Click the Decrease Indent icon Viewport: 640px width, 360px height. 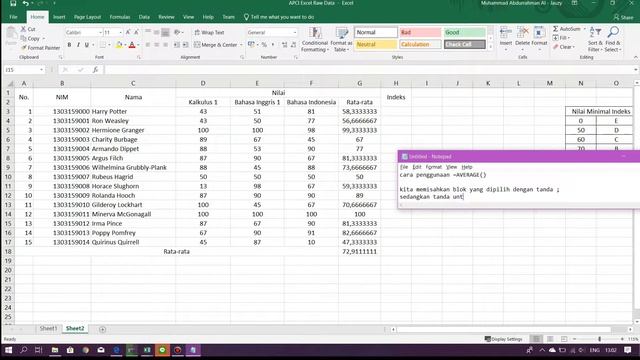pos(176,45)
